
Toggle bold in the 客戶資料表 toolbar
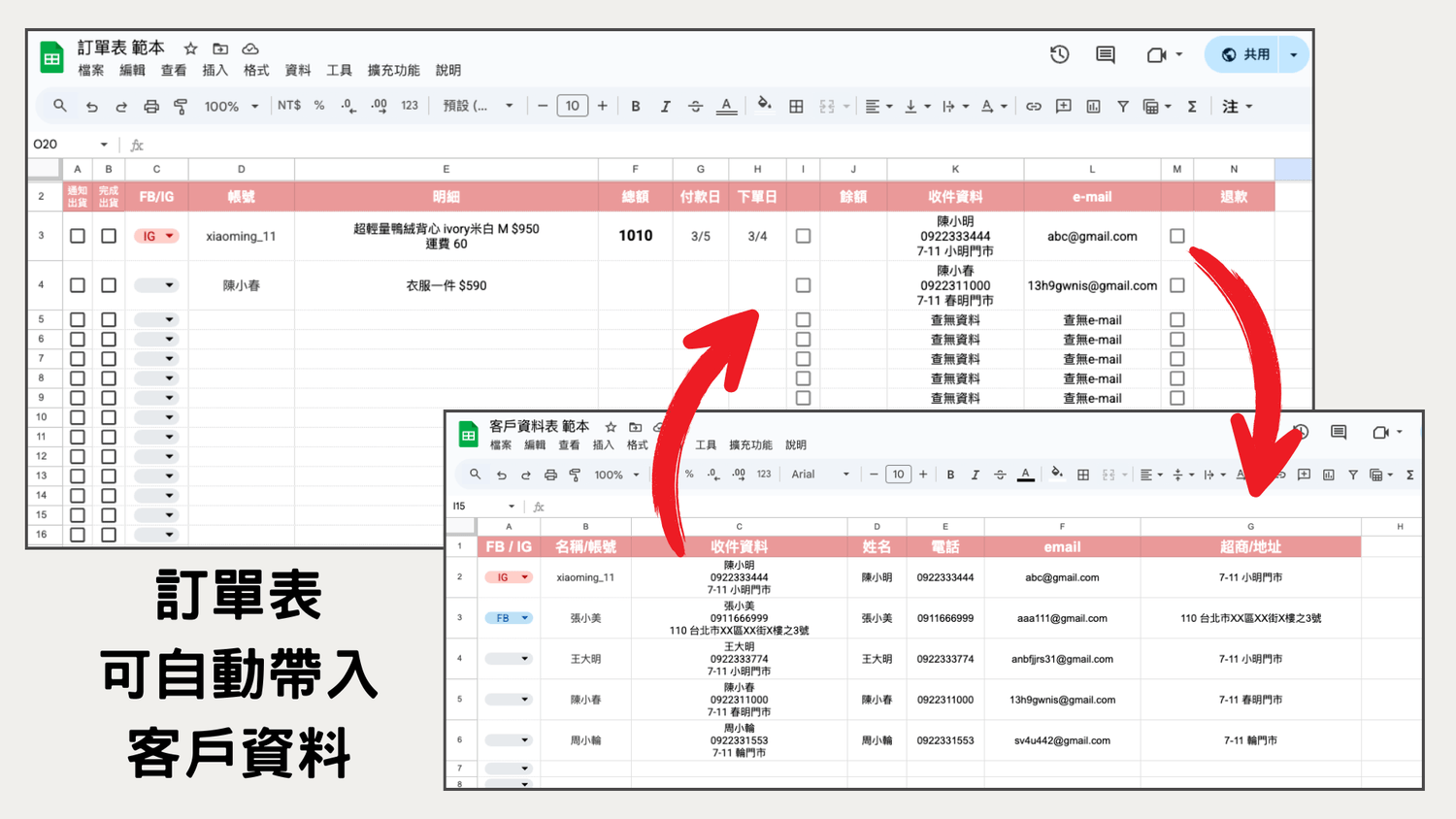(950, 475)
